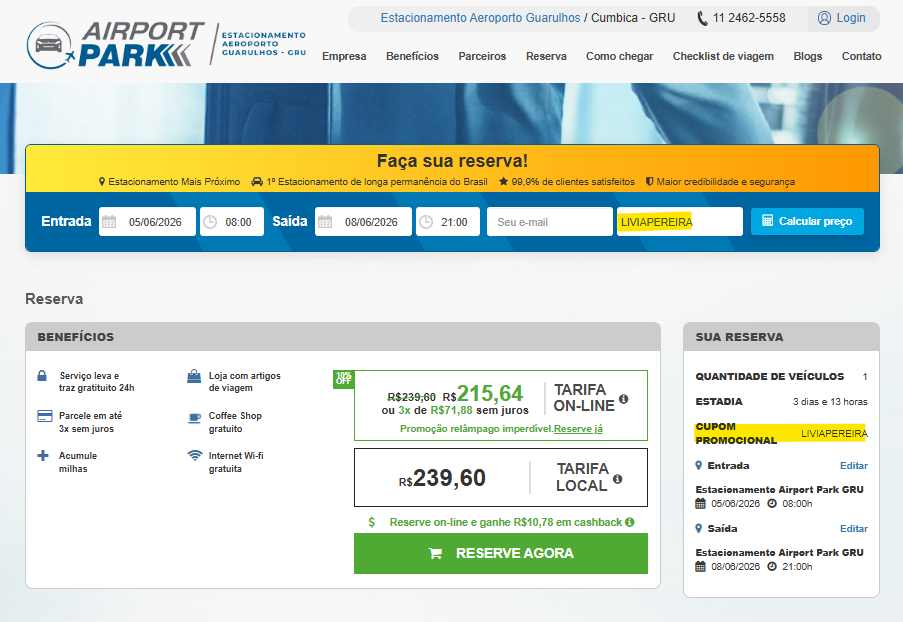This screenshot has width=903, height=622.
Task: Open the Saída time field 21:00
Action: tap(447, 222)
